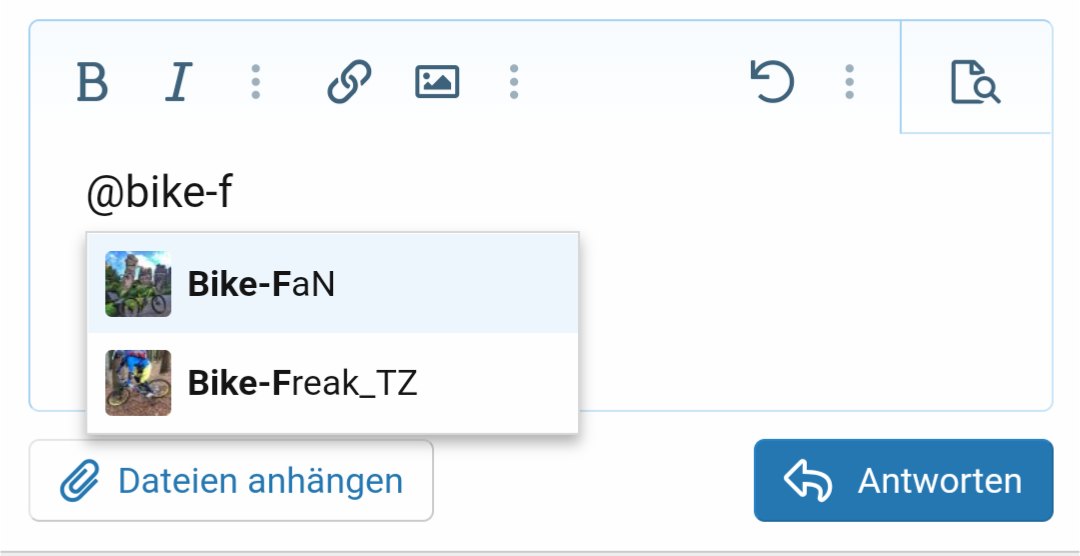Image resolution: width=1080 pixels, height=556 pixels.
Task: Click the Bike-FaN avatar thumbnail
Action: [138, 284]
